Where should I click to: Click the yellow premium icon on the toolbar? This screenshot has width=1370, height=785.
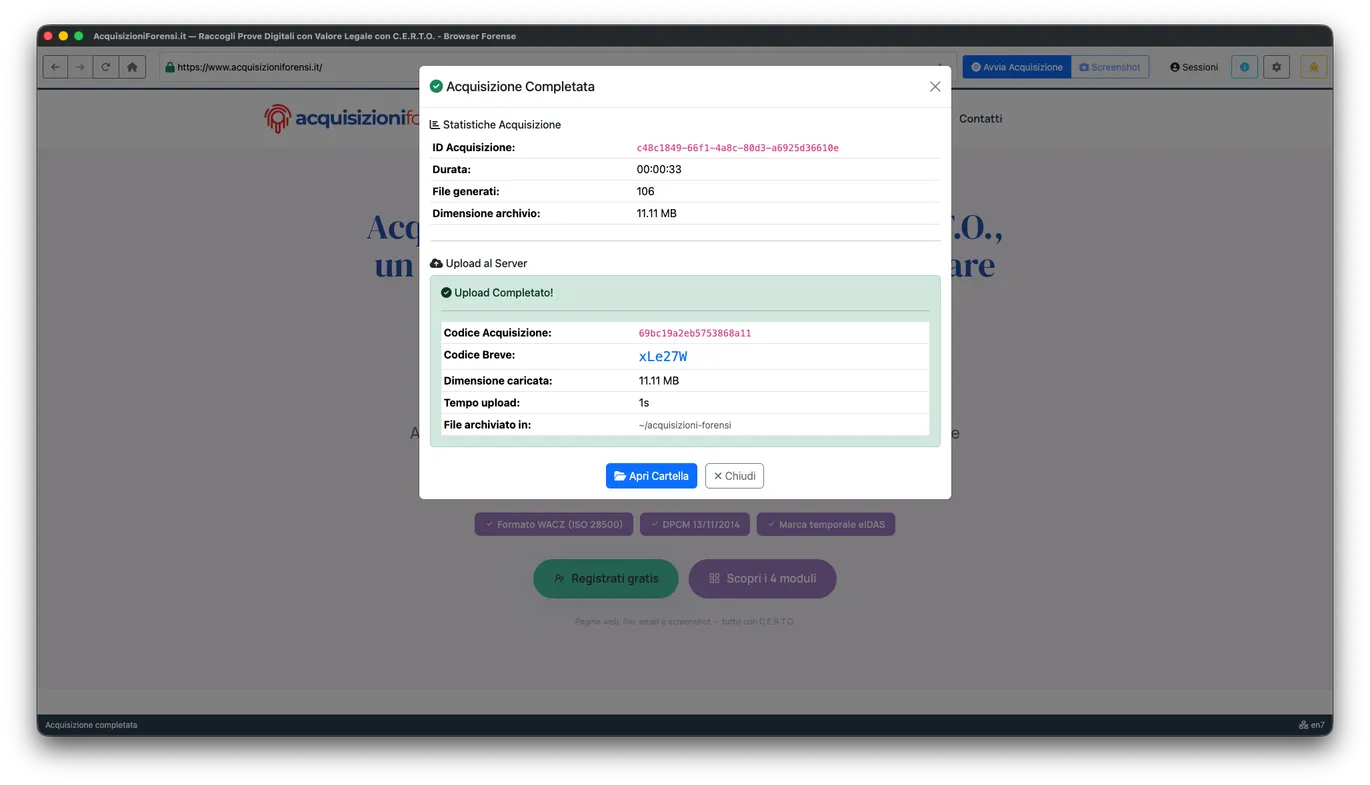(1313, 66)
